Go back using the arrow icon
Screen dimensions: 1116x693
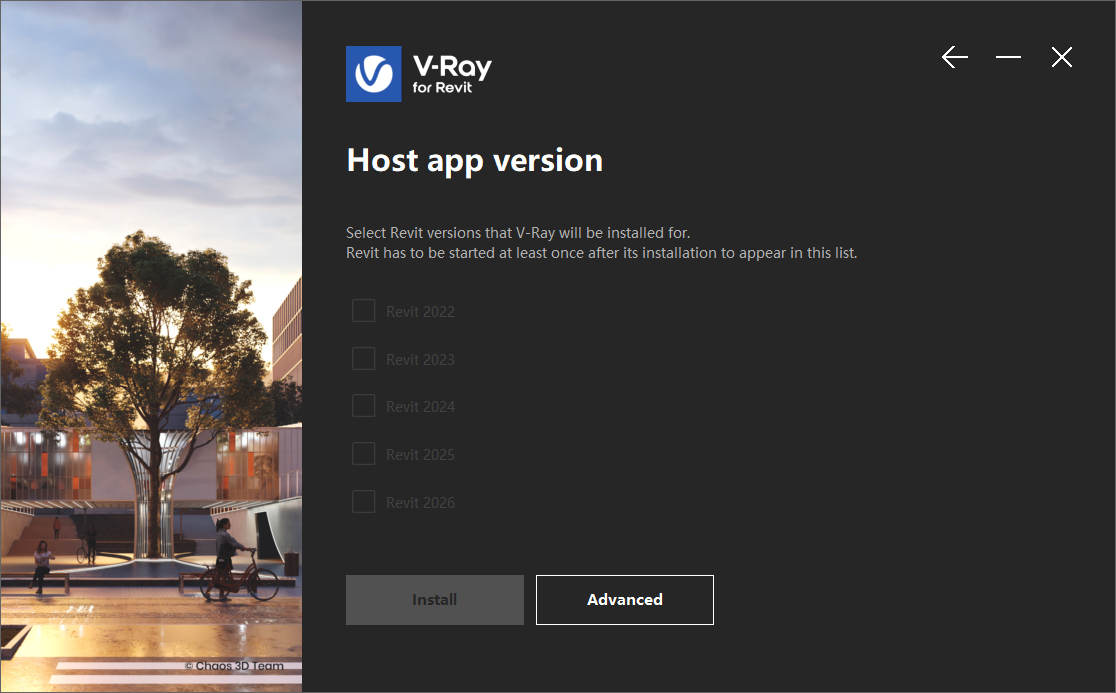pos(954,57)
